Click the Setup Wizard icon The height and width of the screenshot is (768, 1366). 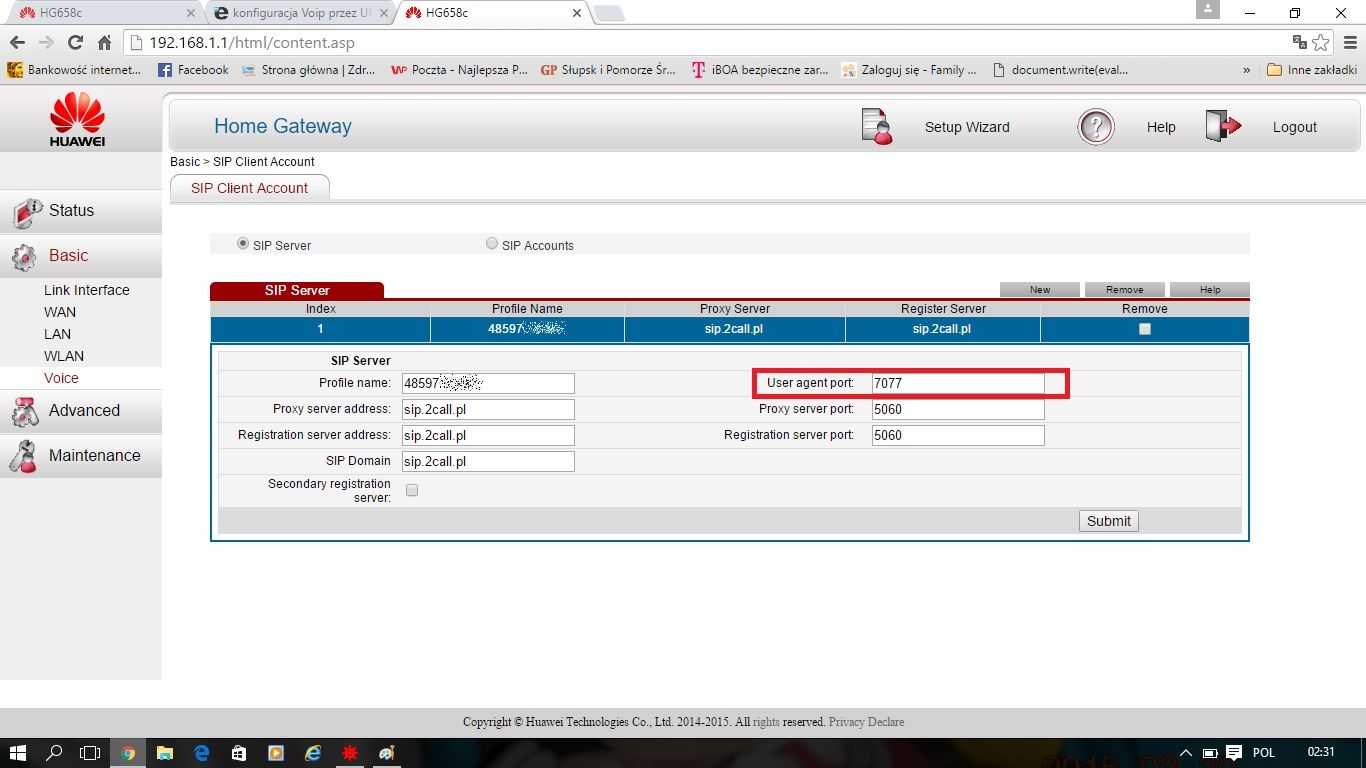coord(876,127)
